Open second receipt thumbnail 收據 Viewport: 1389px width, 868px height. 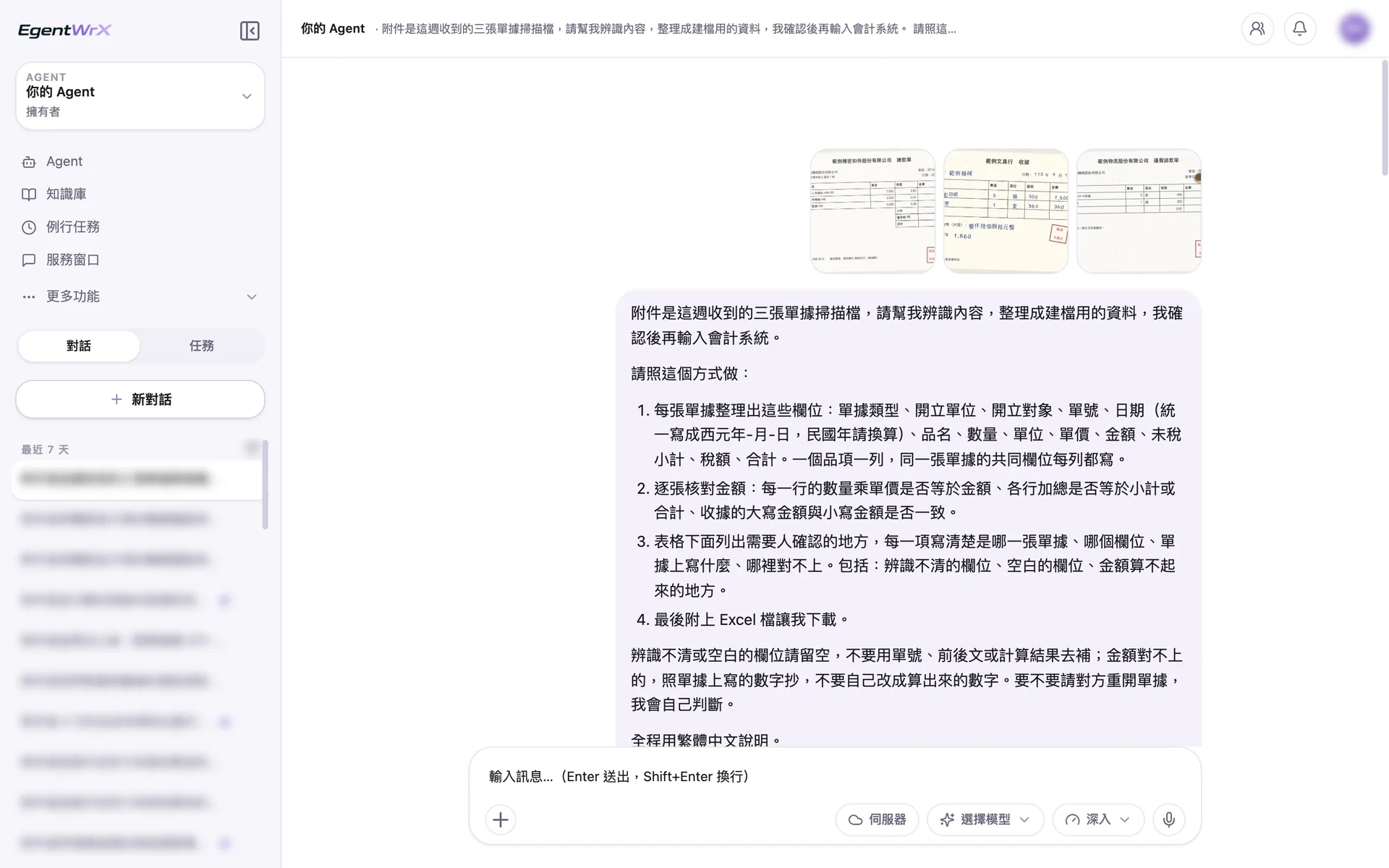[1006, 210]
